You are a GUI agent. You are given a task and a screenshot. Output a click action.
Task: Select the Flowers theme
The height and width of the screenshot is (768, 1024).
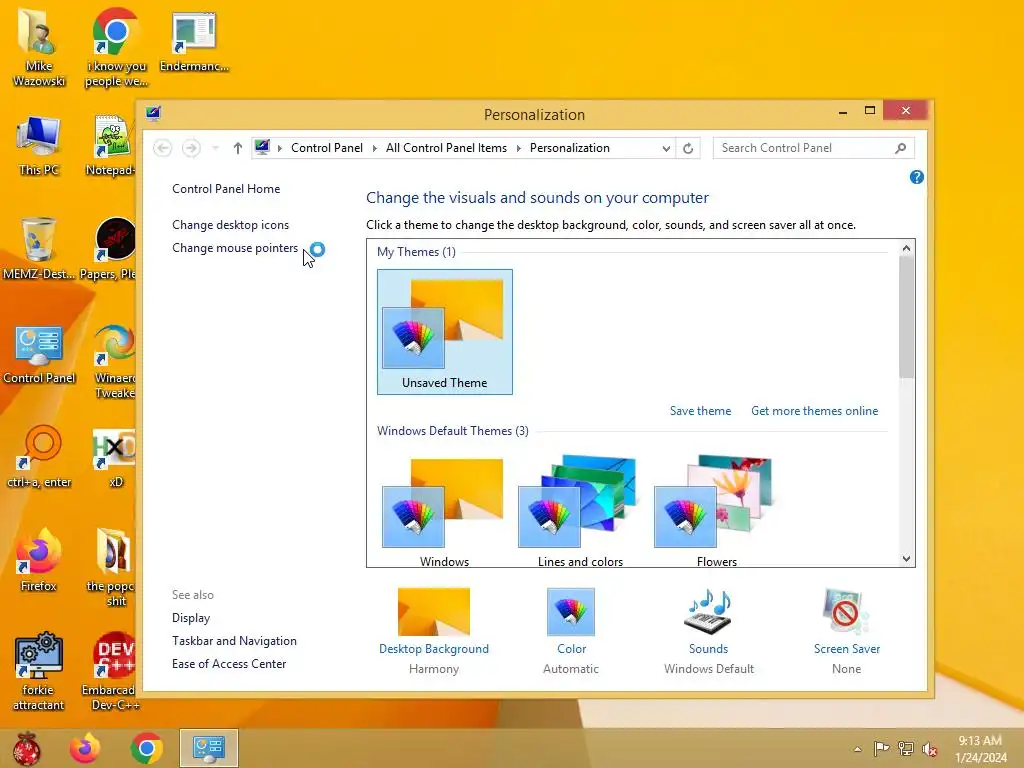716,511
